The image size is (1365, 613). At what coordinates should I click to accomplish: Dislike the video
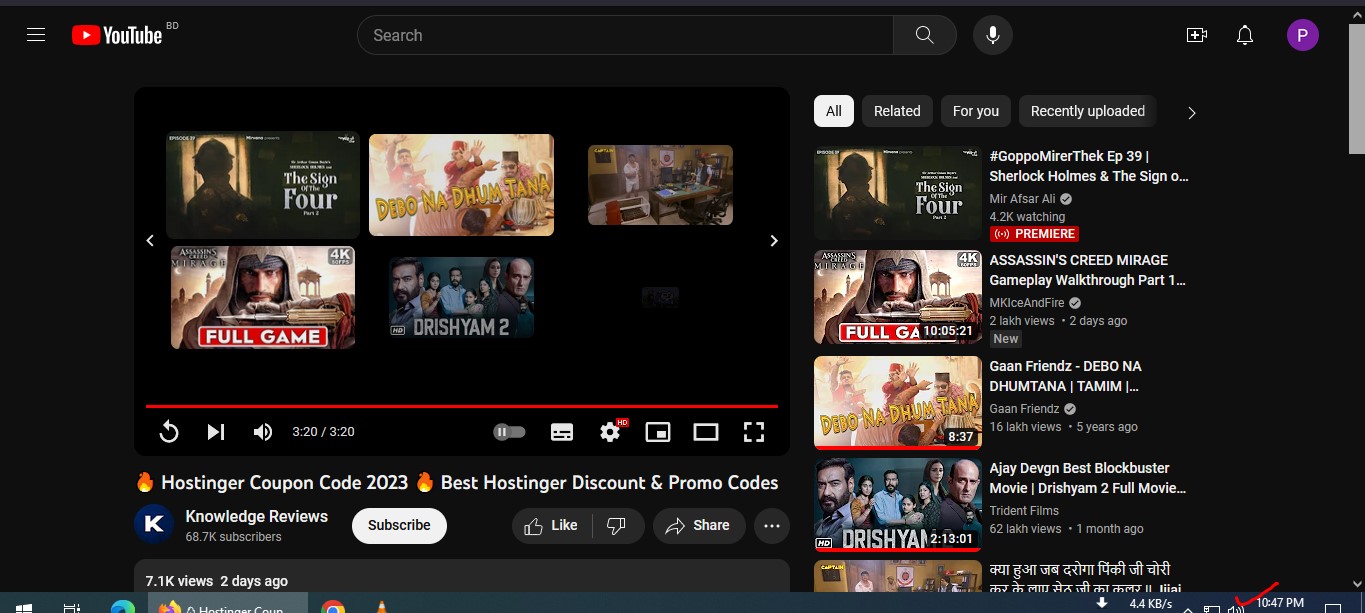pos(618,525)
